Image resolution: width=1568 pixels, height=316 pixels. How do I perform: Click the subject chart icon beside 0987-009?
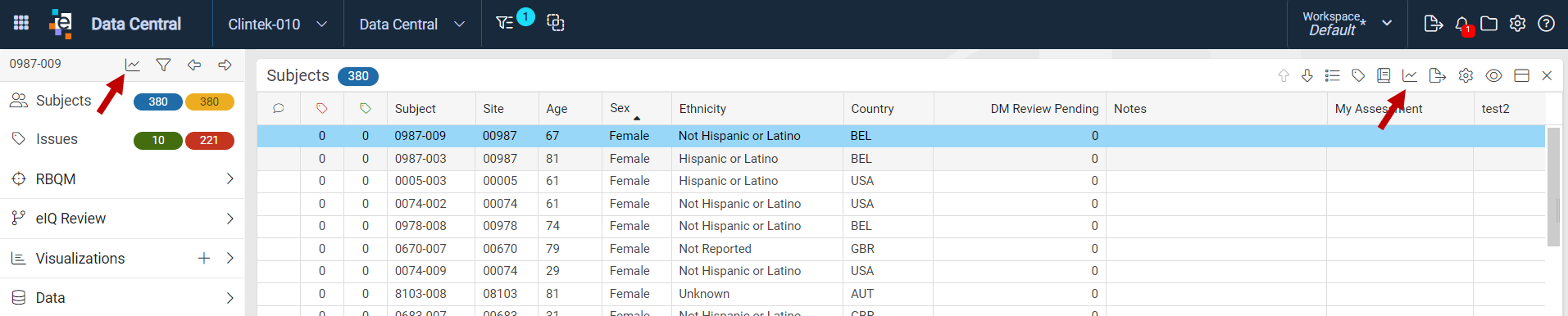click(132, 65)
